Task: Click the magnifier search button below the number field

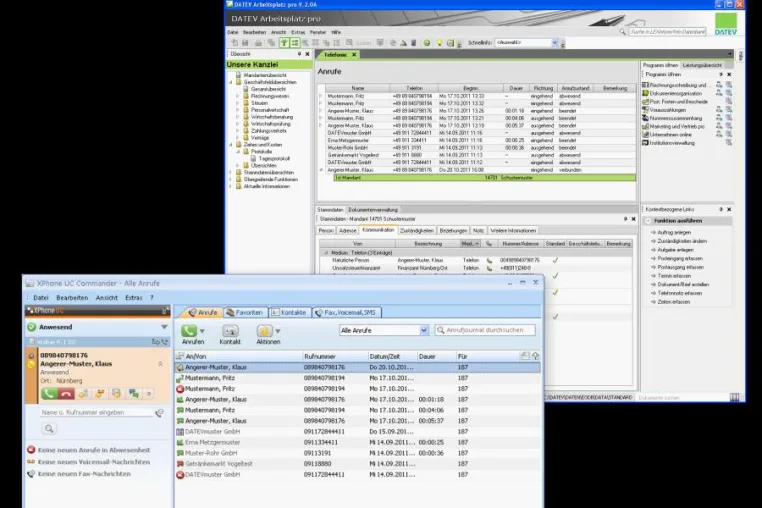Action: click(49, 429)
